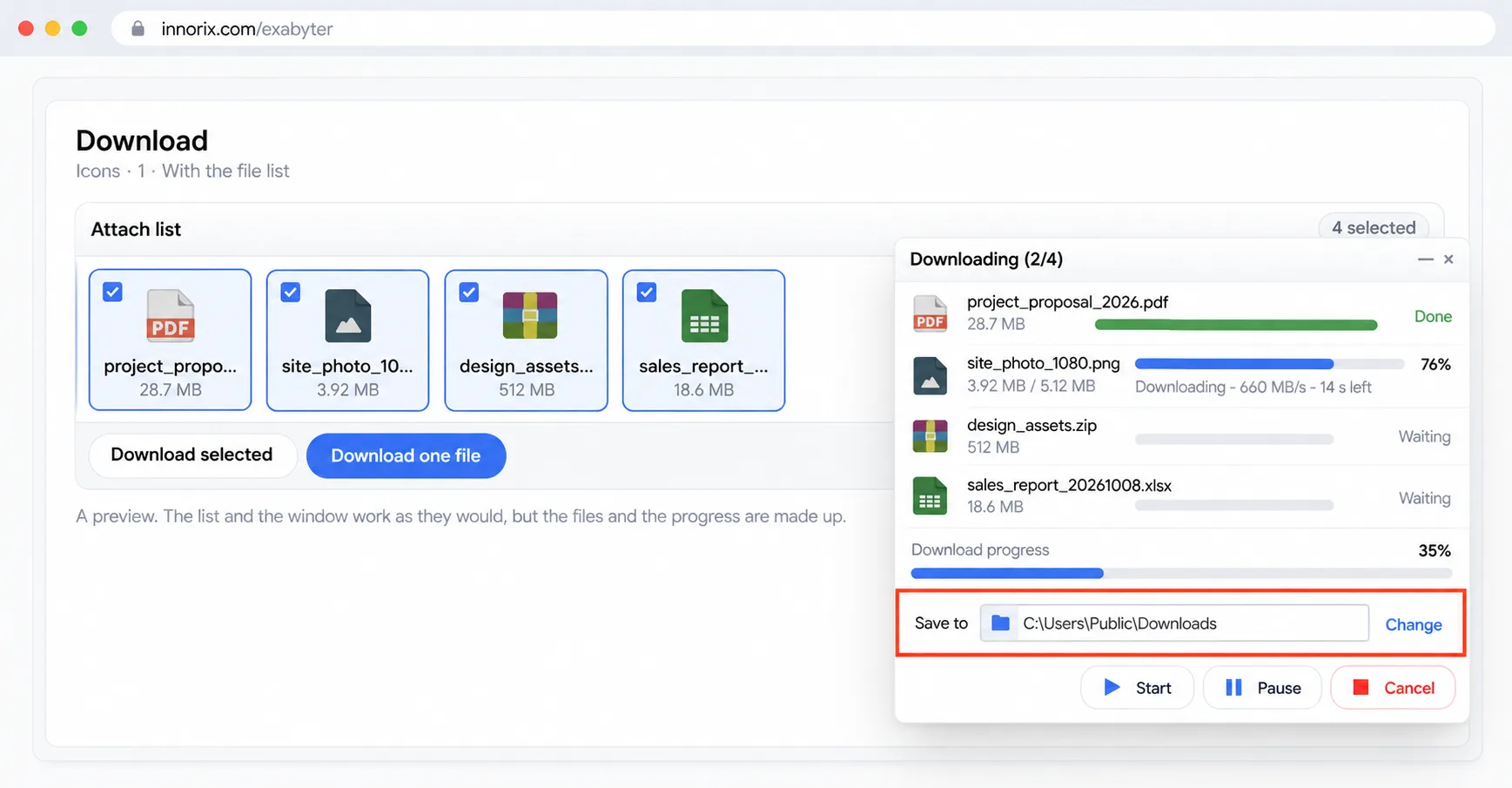Image resolution: width=1512 pixels, height=788 pixels.
Task: Click the Waiting status of design_assets.zip
Action: click(x=1424, y=436)
